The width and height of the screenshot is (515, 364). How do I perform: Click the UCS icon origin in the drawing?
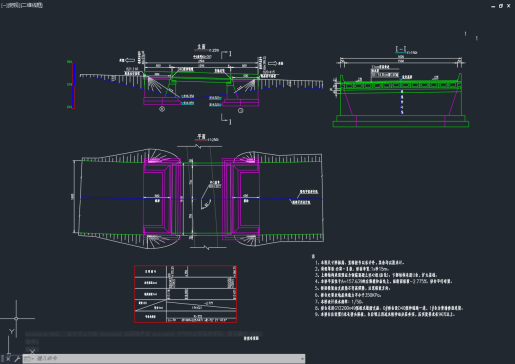(8, 354)
